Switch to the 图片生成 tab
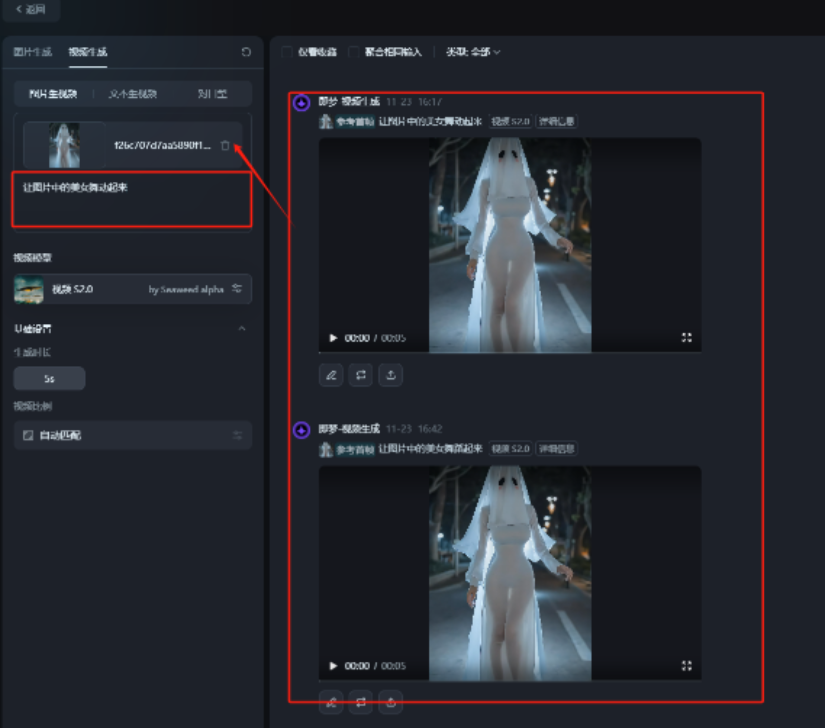The width and height of the screenshot is (825, 728). [33, 52]
